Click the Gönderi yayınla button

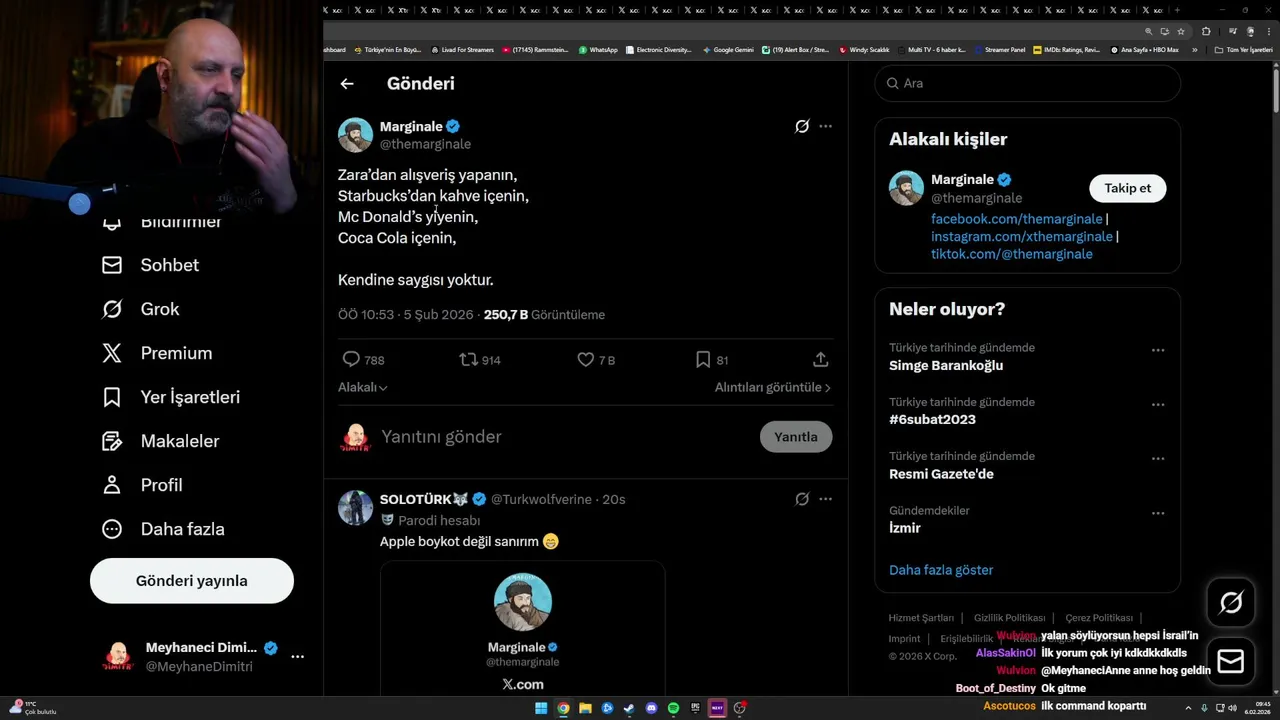pos(192,581)
